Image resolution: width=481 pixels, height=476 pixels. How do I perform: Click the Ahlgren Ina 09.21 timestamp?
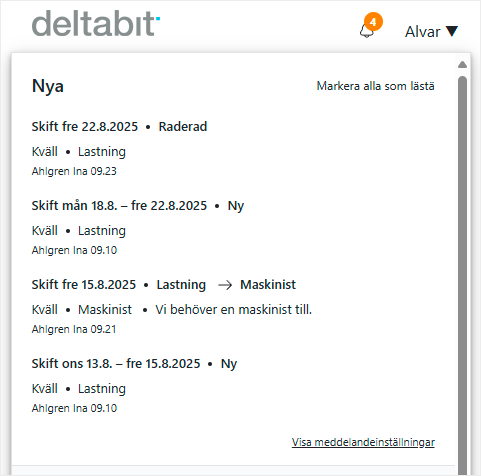tap(74, 329)
